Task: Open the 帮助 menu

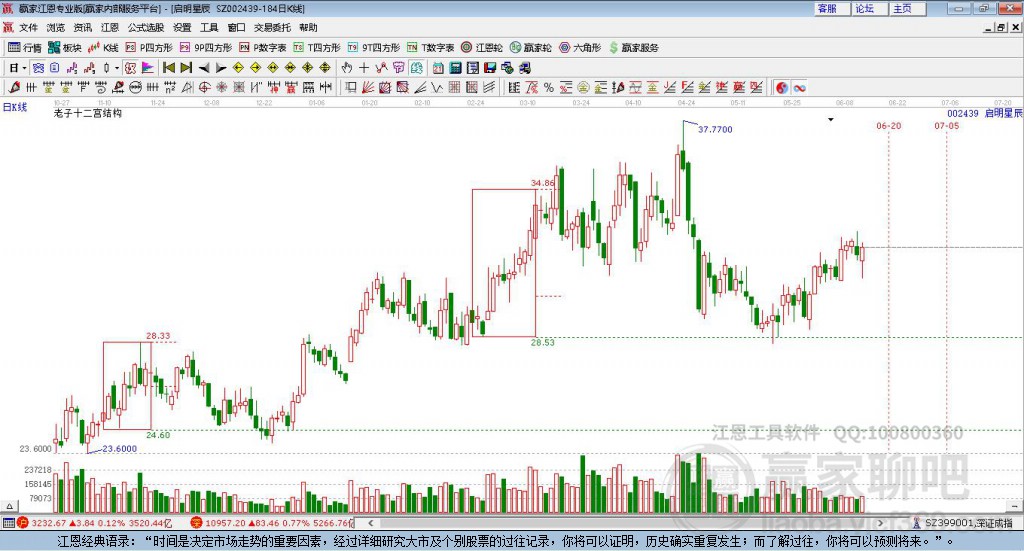Action: point(308,27)
